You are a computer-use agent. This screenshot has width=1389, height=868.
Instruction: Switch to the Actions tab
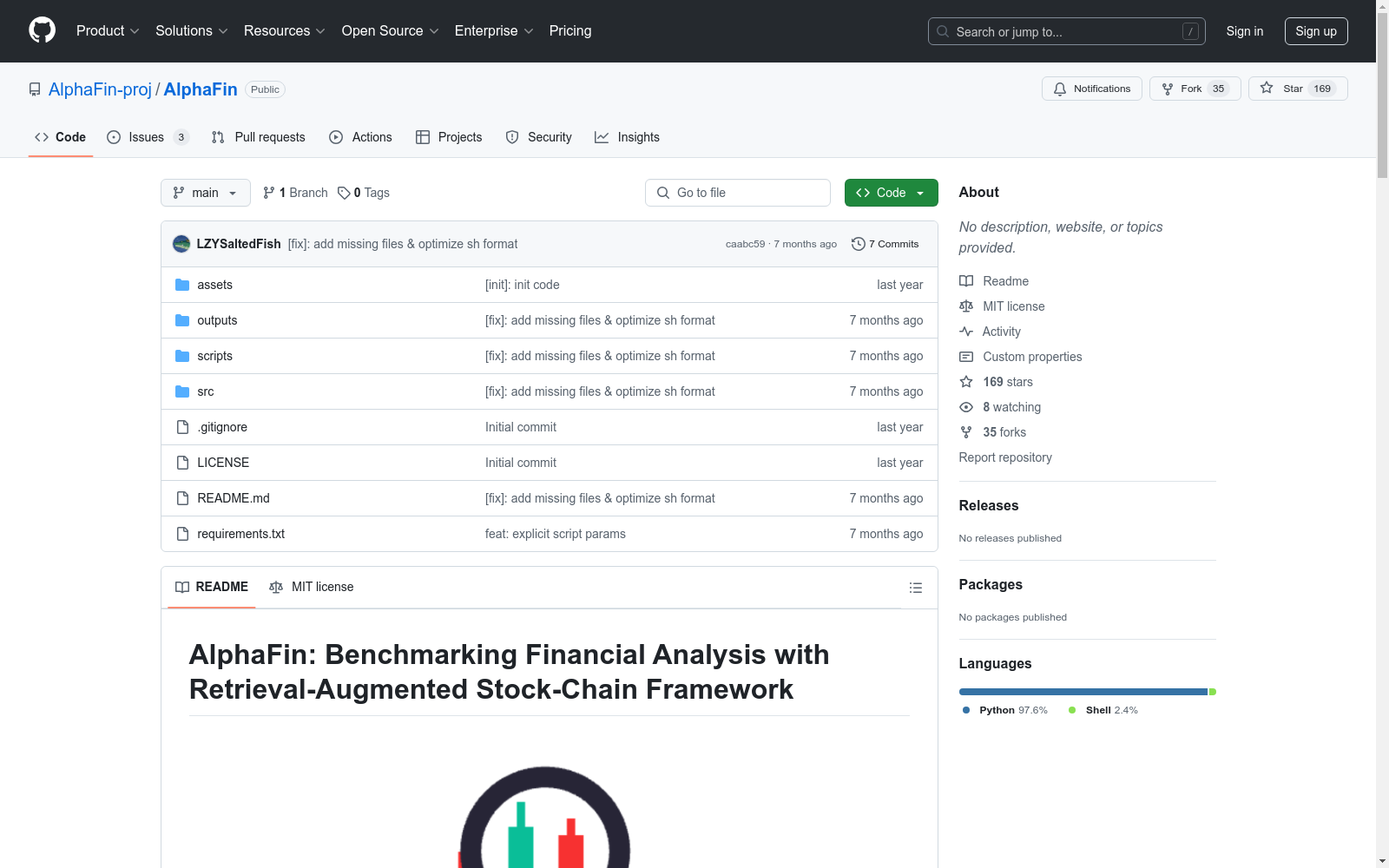point(360,137)
